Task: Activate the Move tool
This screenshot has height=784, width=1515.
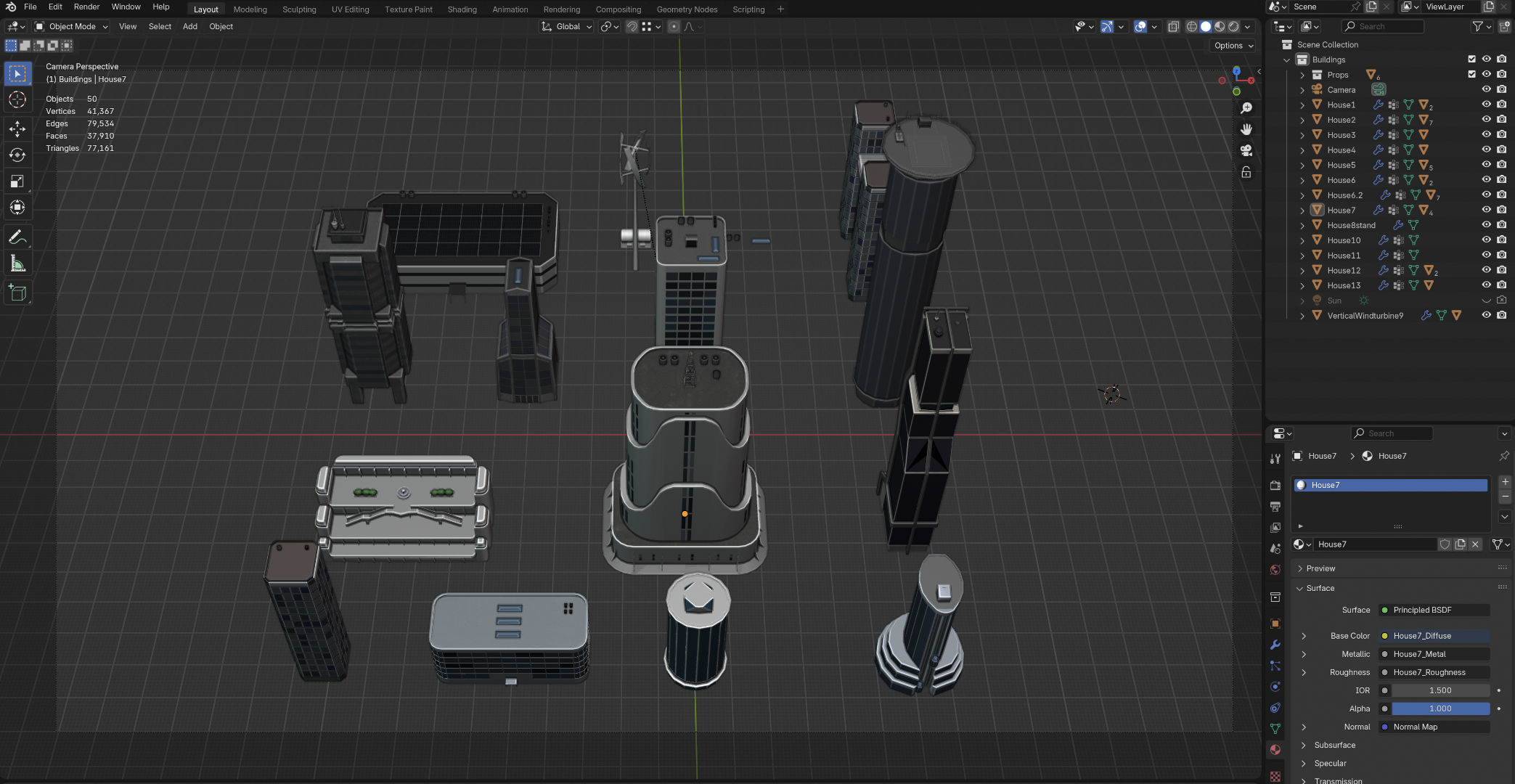Action: tap(17, 129)
